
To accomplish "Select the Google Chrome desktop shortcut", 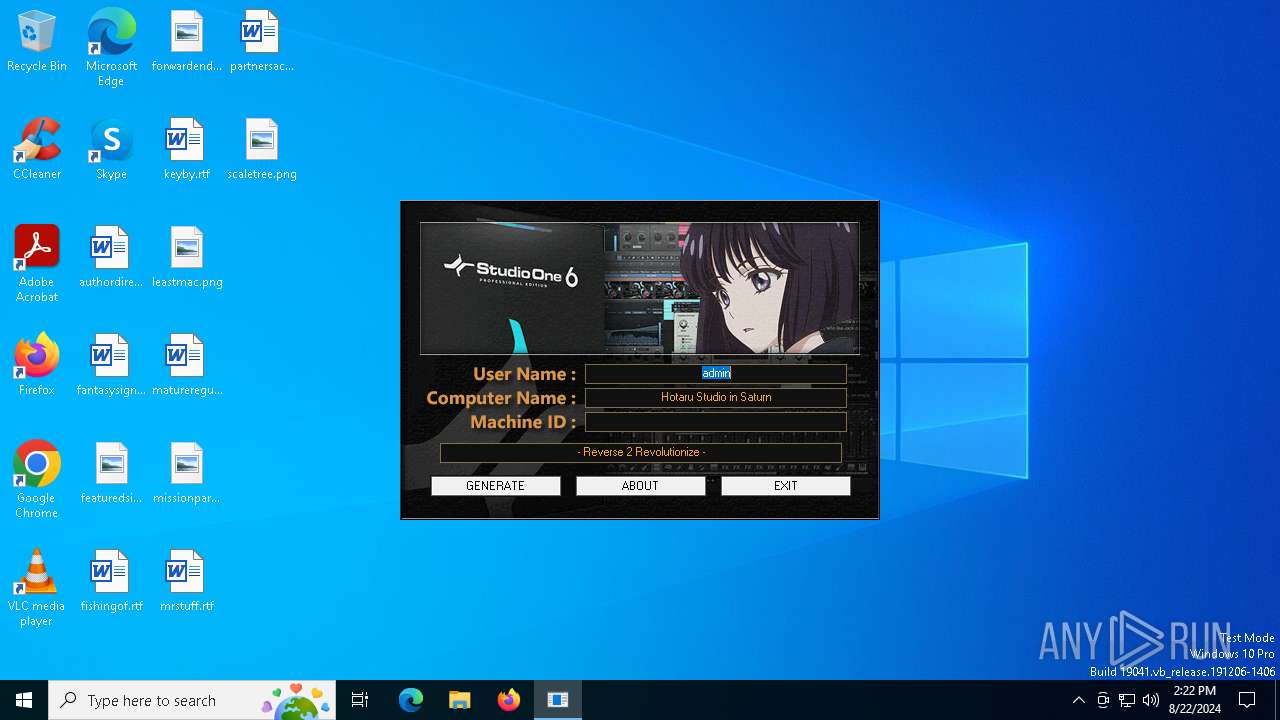I will click(37, 480).
